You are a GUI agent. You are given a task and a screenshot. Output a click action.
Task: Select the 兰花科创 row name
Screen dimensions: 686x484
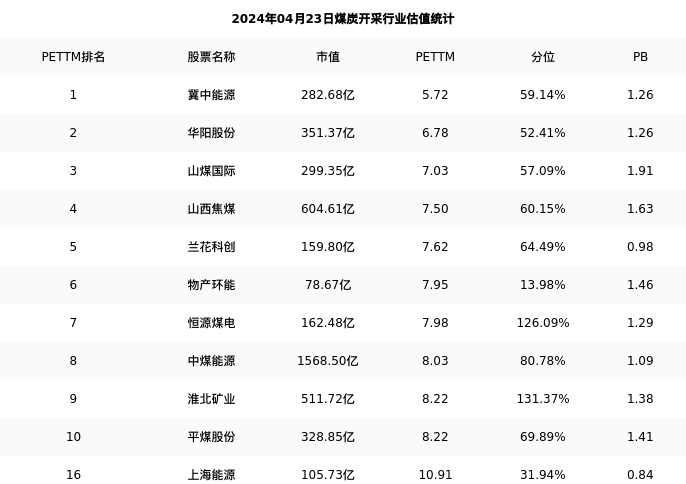click(211, 247)
